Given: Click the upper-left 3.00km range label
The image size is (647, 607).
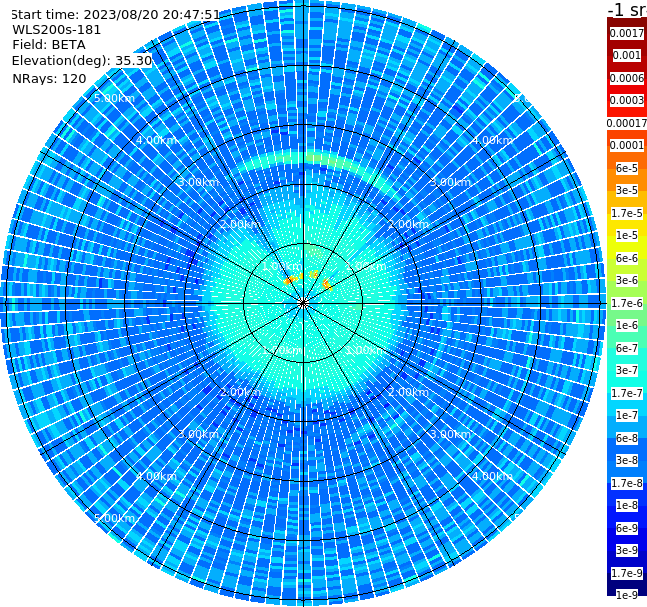Looking at the screenshot, I should (x=198, y=182).
